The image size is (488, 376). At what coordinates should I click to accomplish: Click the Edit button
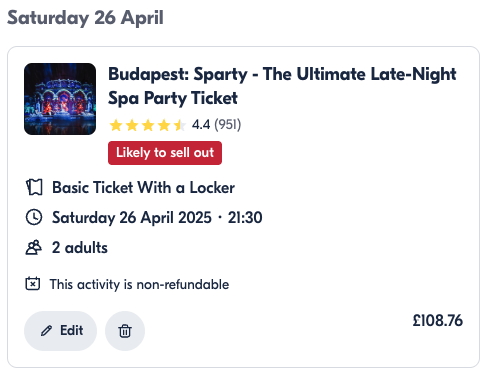(x=60, y=331)
